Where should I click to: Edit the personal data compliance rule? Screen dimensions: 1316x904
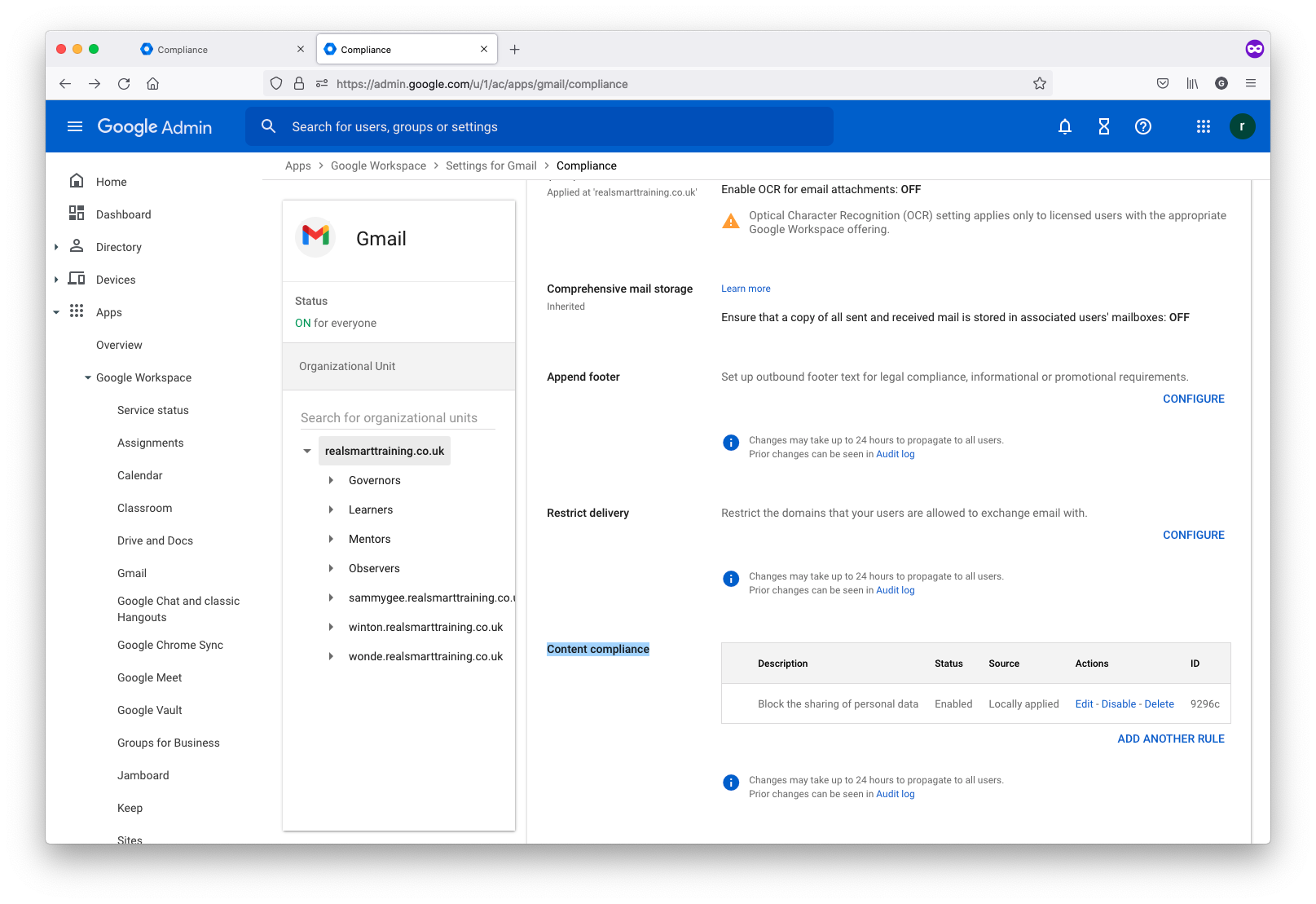click(1084, 704)
